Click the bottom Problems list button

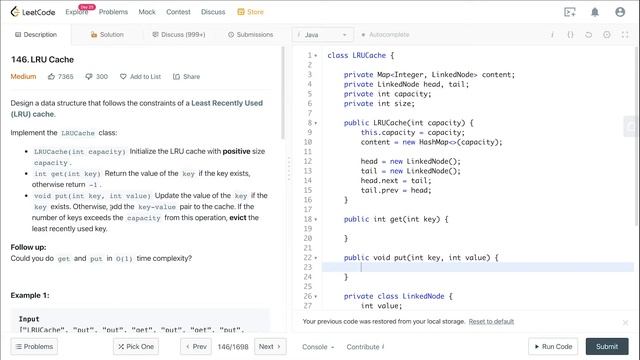click(x=34, y=347)
